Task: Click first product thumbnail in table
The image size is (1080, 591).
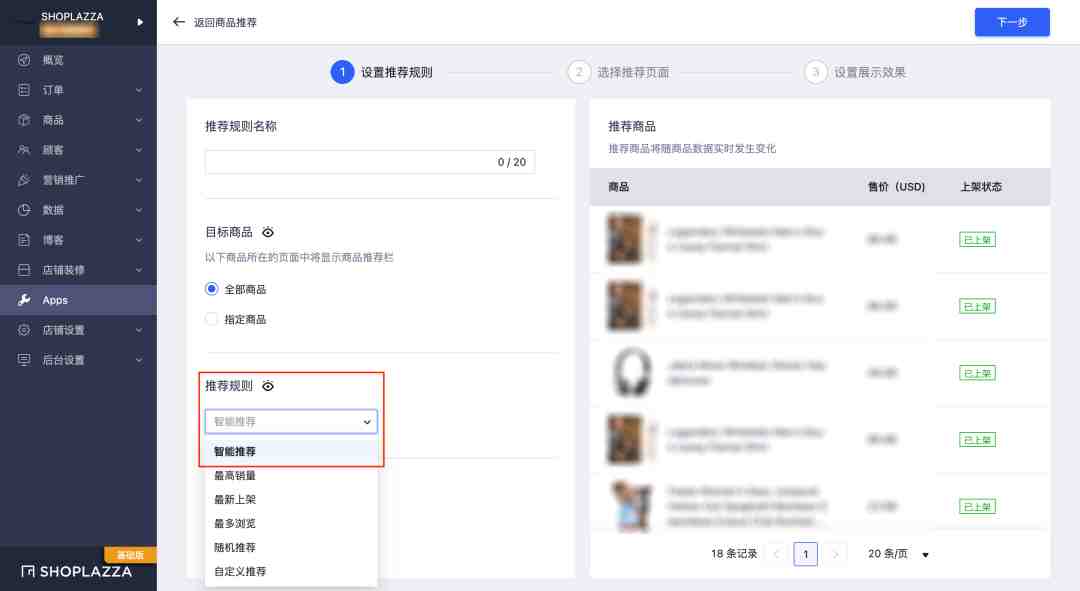Action: (625, 239)
